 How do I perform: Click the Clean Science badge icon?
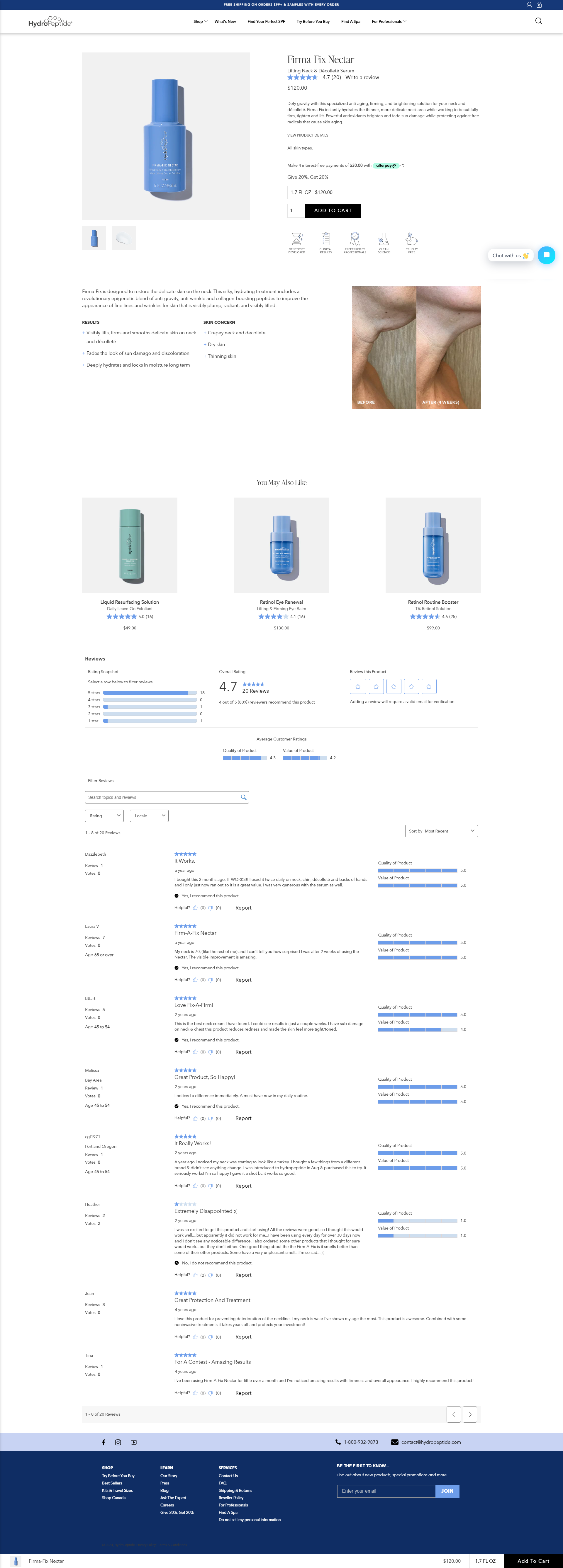click(383, 239)
